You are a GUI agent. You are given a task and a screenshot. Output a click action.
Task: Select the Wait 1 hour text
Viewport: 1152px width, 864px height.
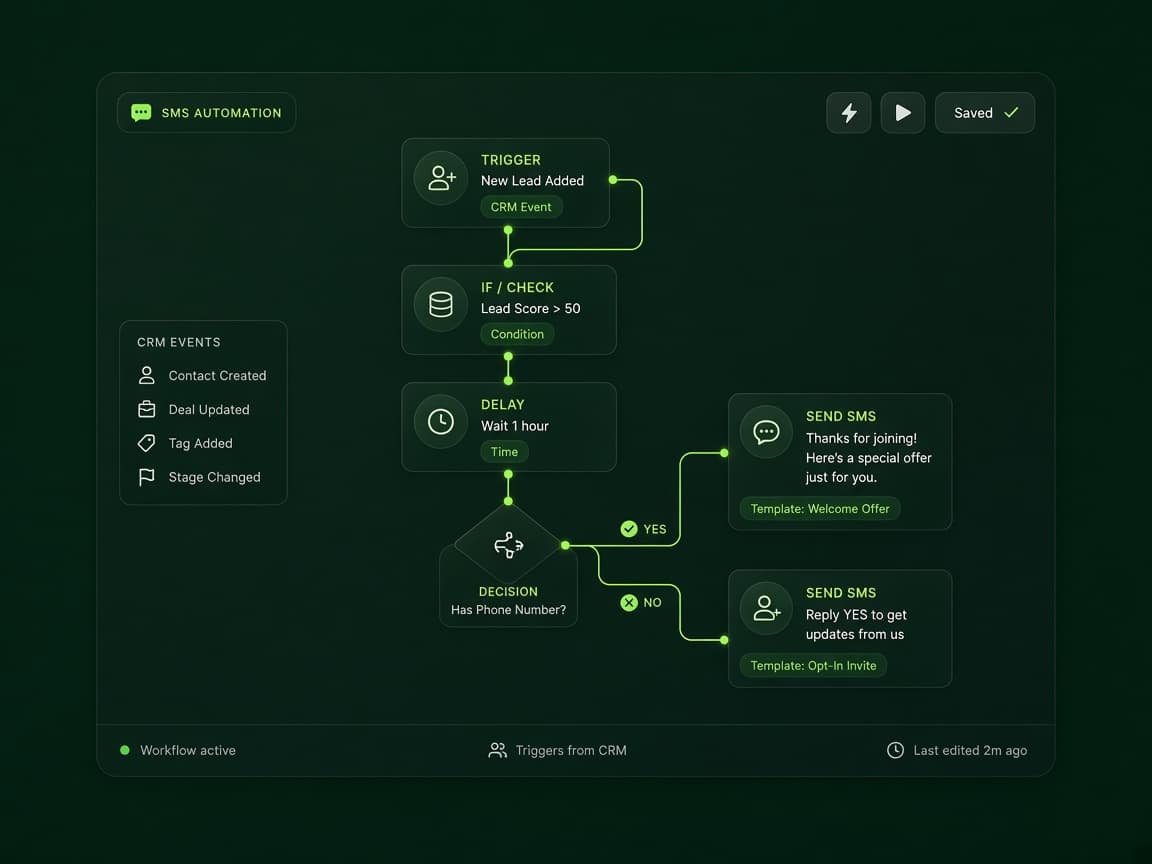pyautogui.click(x=514, y=426)
